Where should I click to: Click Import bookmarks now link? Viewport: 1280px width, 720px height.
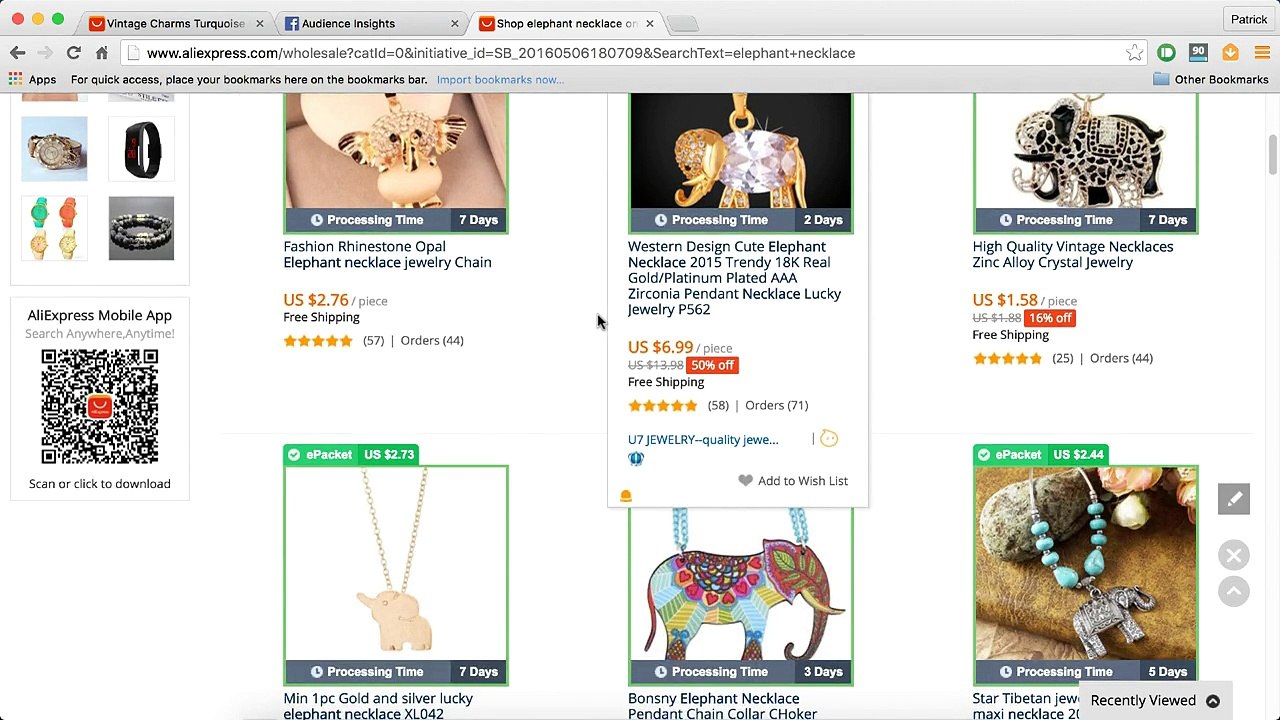click(x=500, y=80)
